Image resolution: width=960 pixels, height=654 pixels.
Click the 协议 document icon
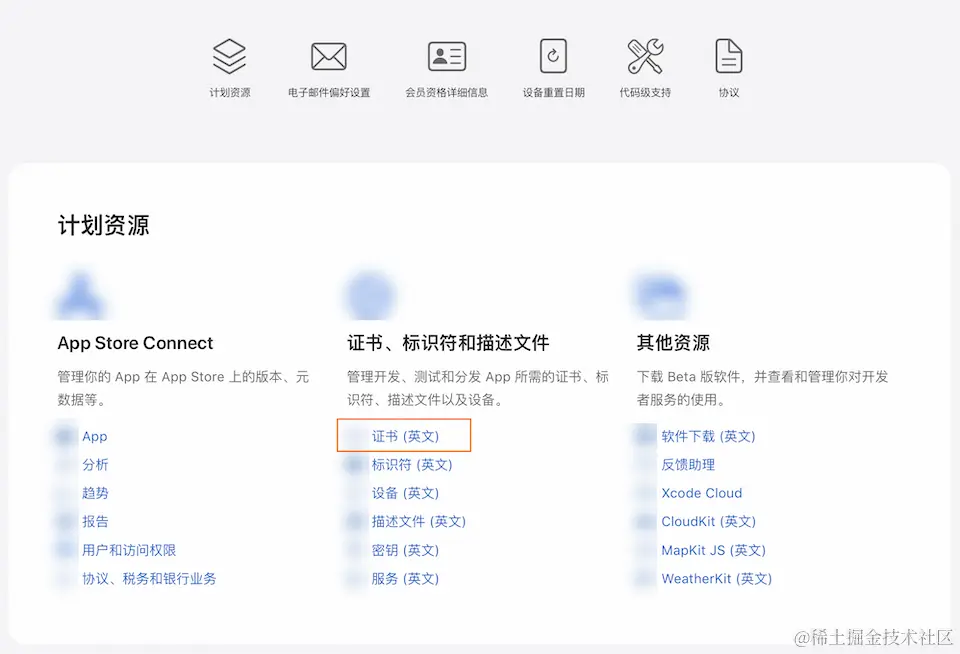pos(729,56)
